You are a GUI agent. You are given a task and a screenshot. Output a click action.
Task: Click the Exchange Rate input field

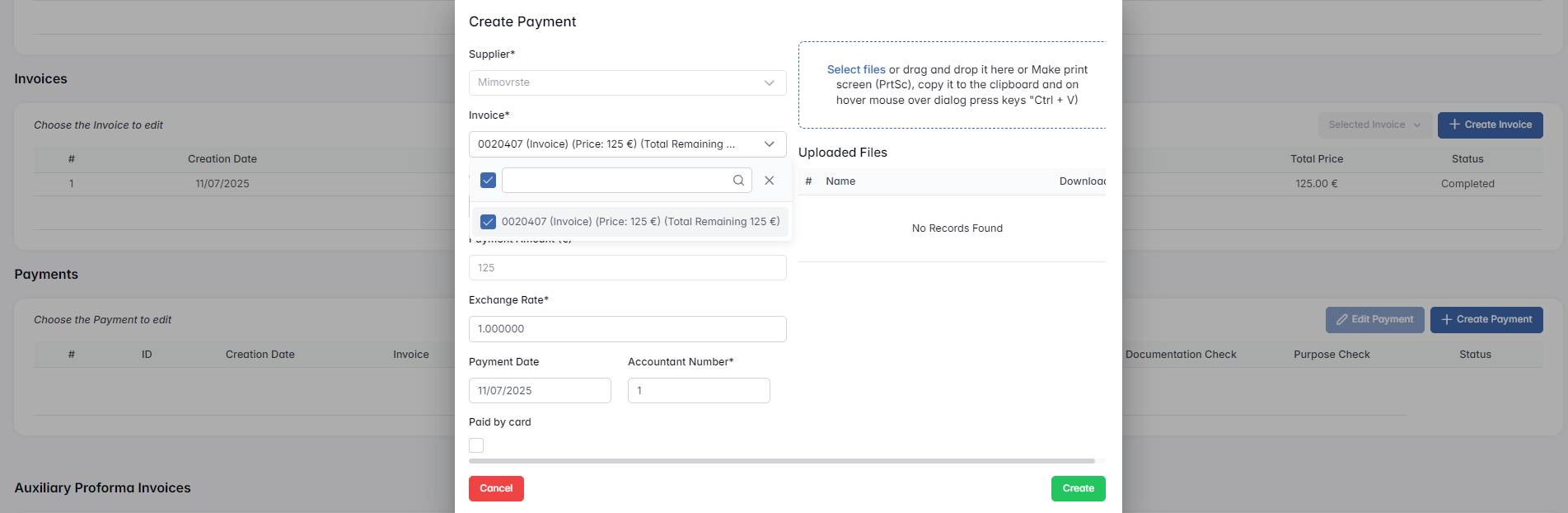(627, 329)
